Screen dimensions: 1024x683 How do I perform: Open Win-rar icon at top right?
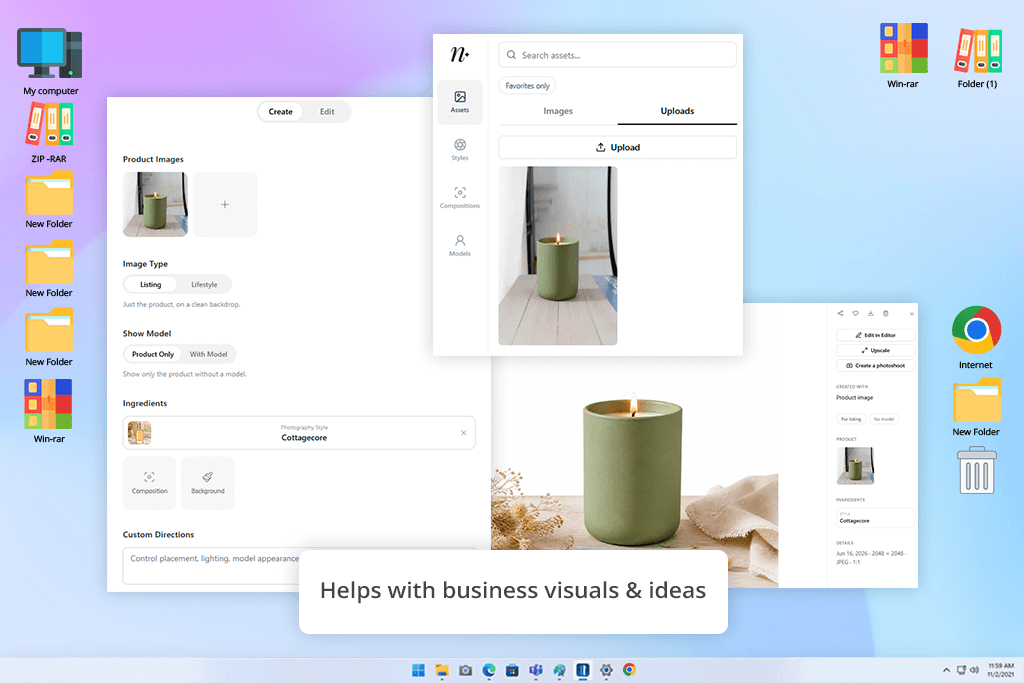click(903, 56)
